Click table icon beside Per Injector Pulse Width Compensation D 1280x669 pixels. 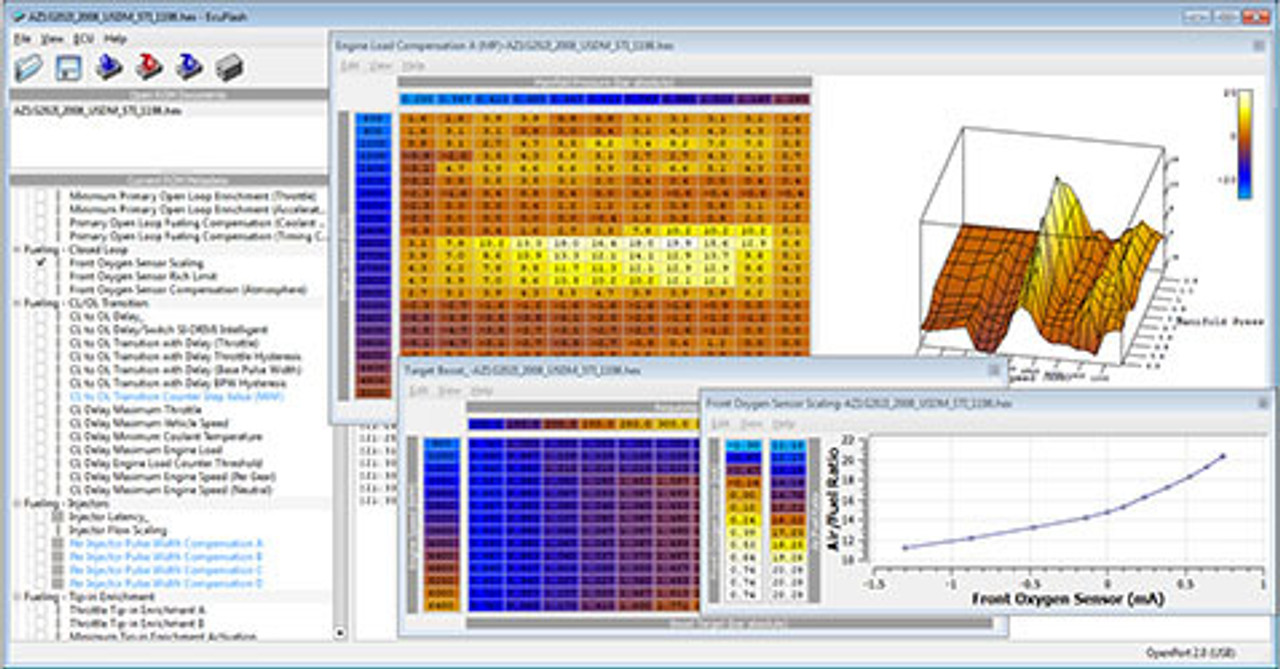coord(58,583)
